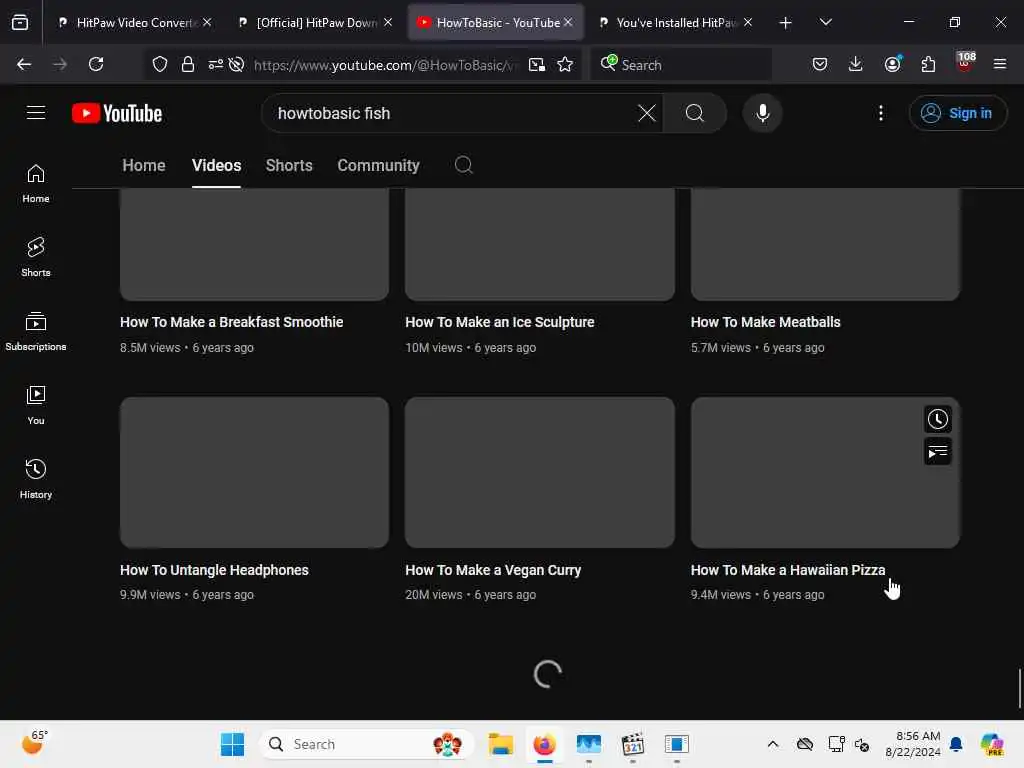Screen dimensions: 1024x768
Task: Open Home in the YouTube sidebar
Action: click(36, 184)
